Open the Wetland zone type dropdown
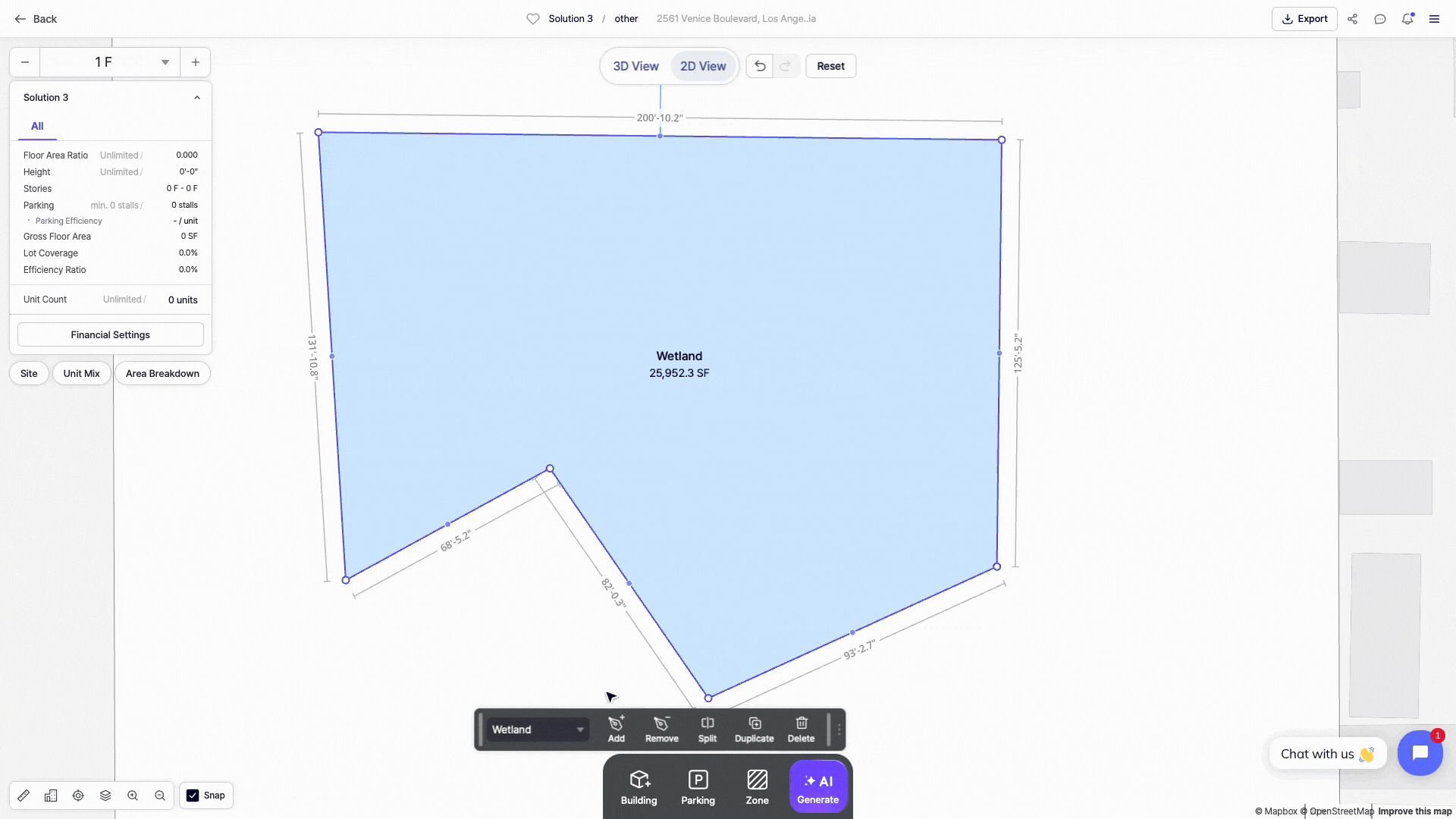Viewport: 1456px width, 819px height. [x=537, y=730]
